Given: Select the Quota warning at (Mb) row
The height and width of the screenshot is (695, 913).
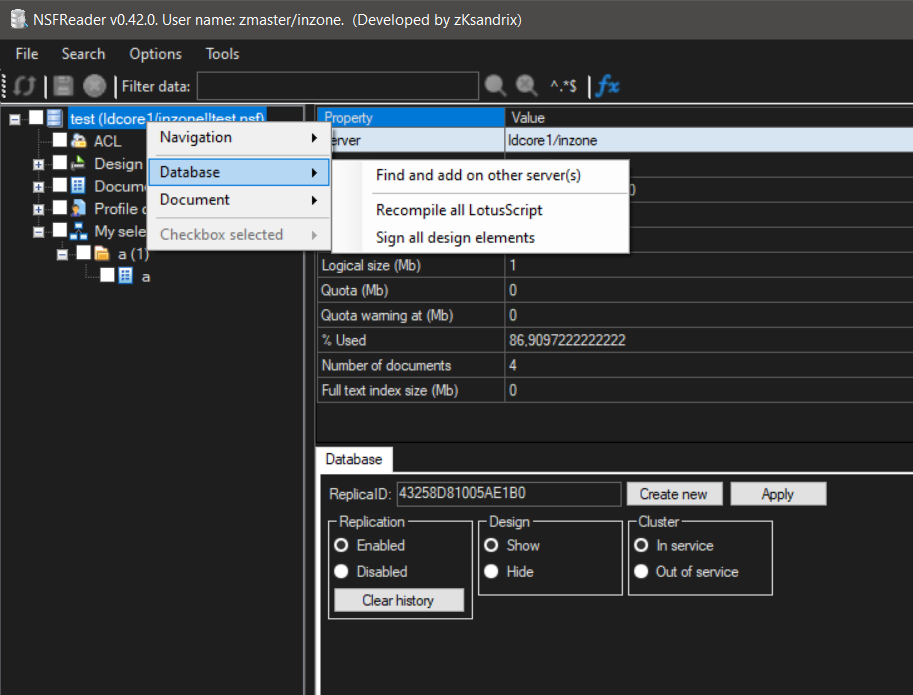Looking at the screenshot, I should pos(615,315).
